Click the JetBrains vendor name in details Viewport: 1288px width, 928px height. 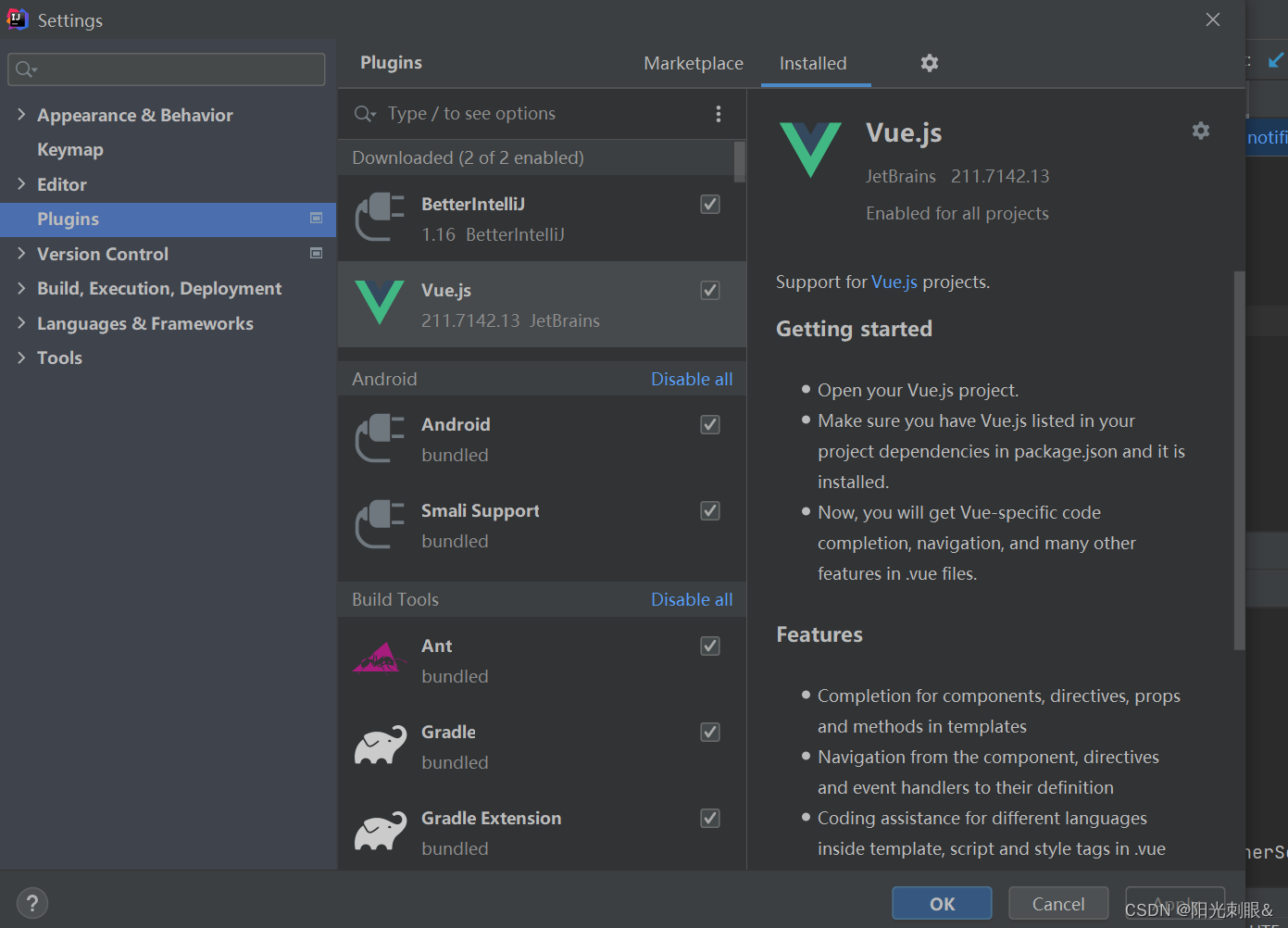tap(900, 176)
